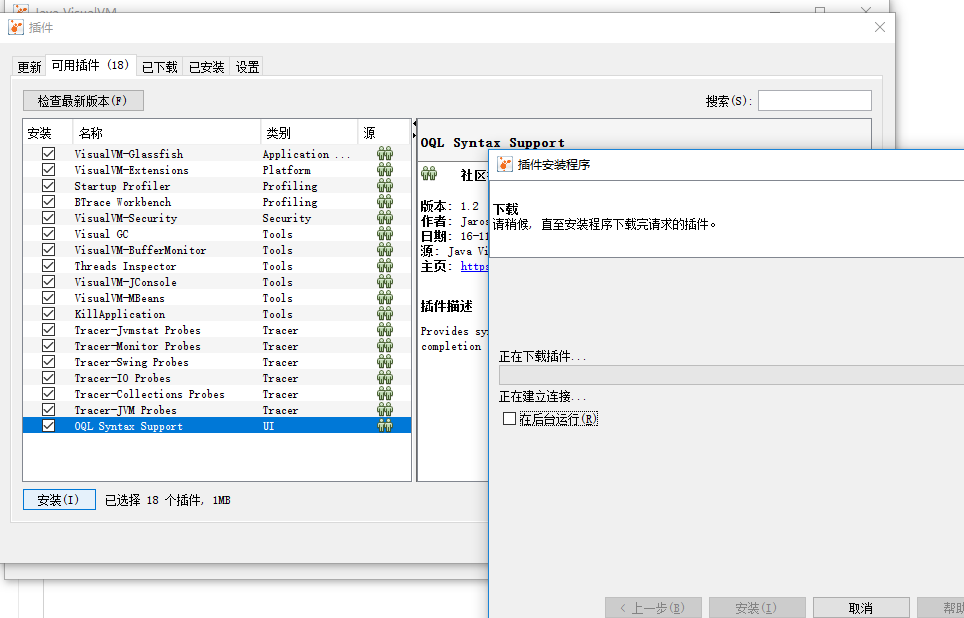This screenshot has width=964, height=618.
Task: Click the source icon in VisualVM-Security row
Action: tap(385, 218)
